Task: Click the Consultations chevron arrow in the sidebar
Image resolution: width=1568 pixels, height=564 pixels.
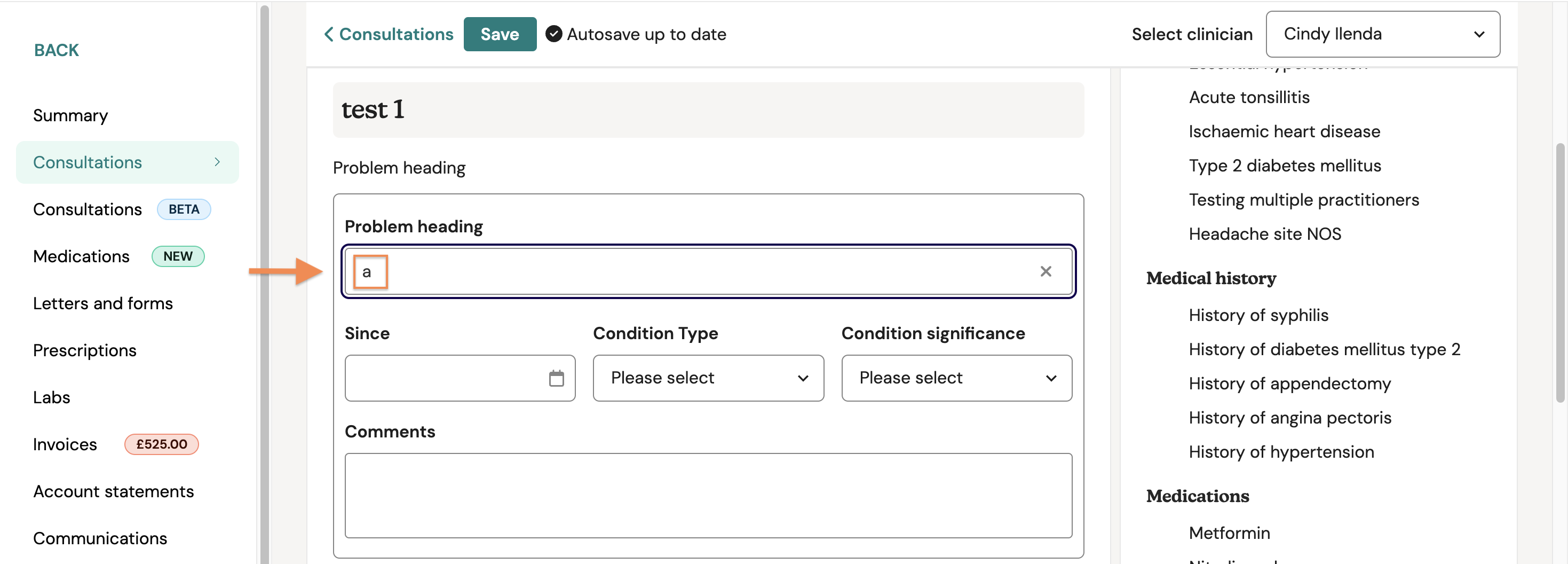Action: click(217, 162)
